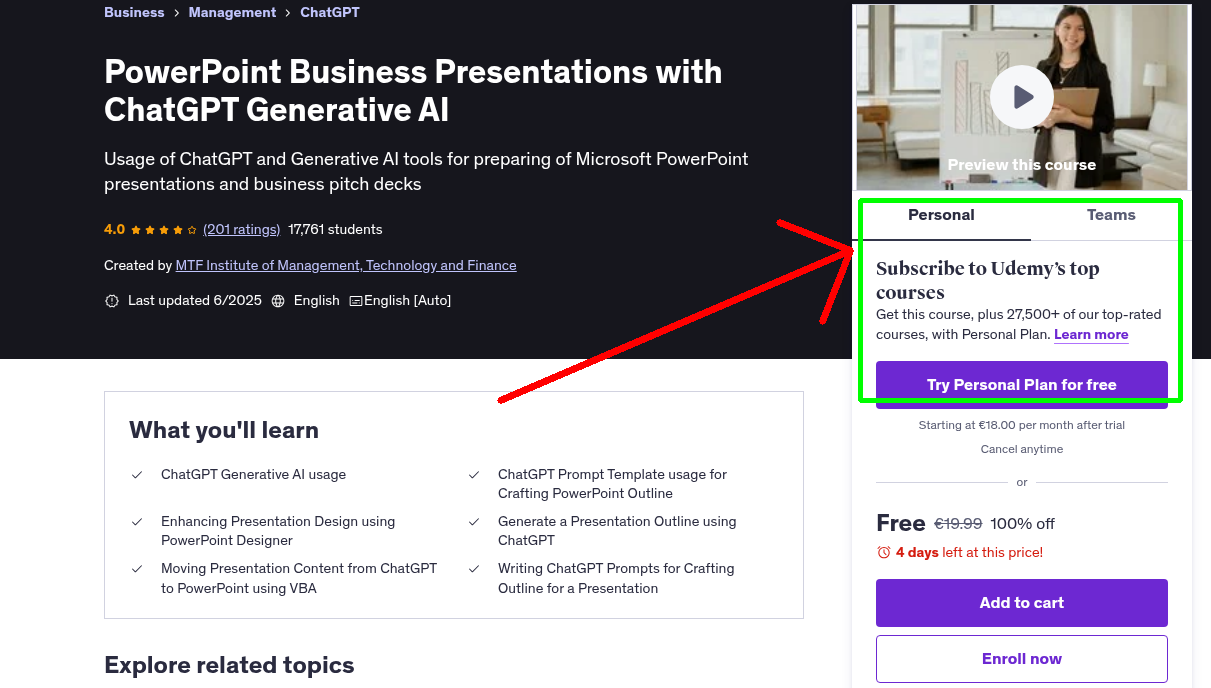This screenshot has height=688, width=1211.
Task: Open the Business breadcrumb link
Action: click(134, 12)
